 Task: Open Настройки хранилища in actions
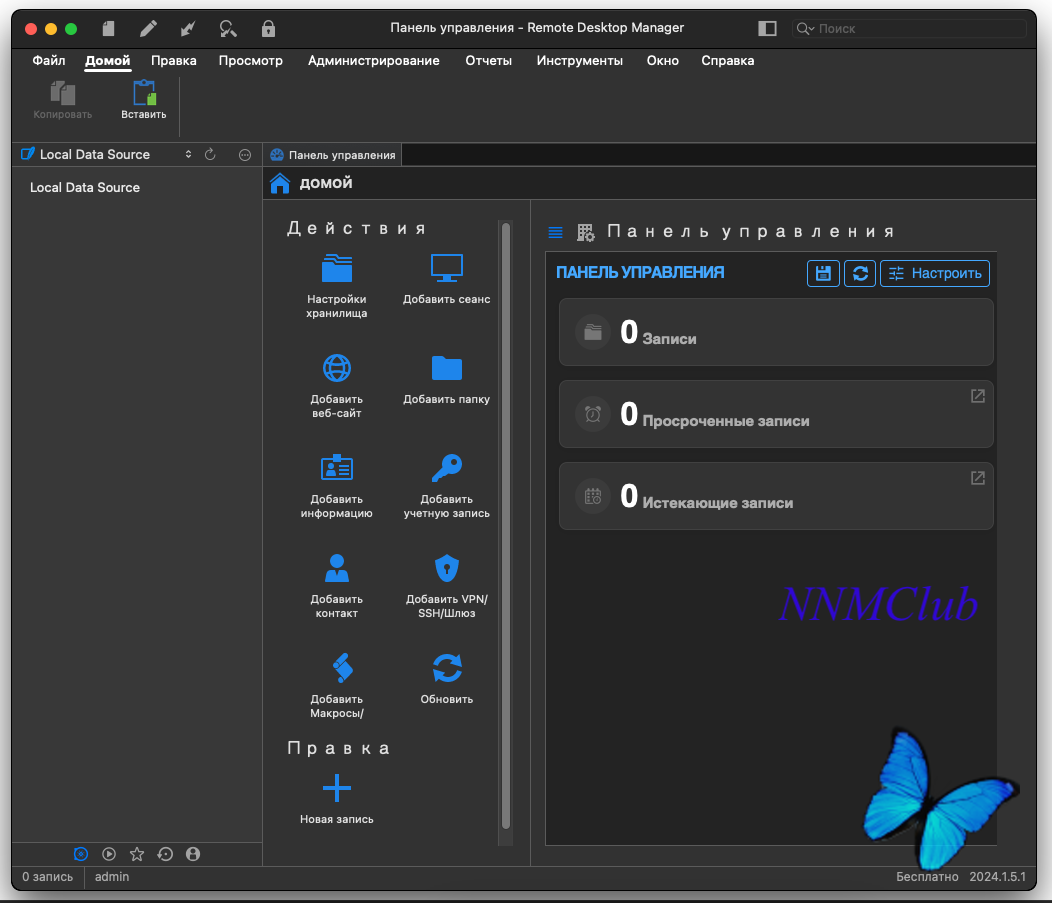click(337, 268)
